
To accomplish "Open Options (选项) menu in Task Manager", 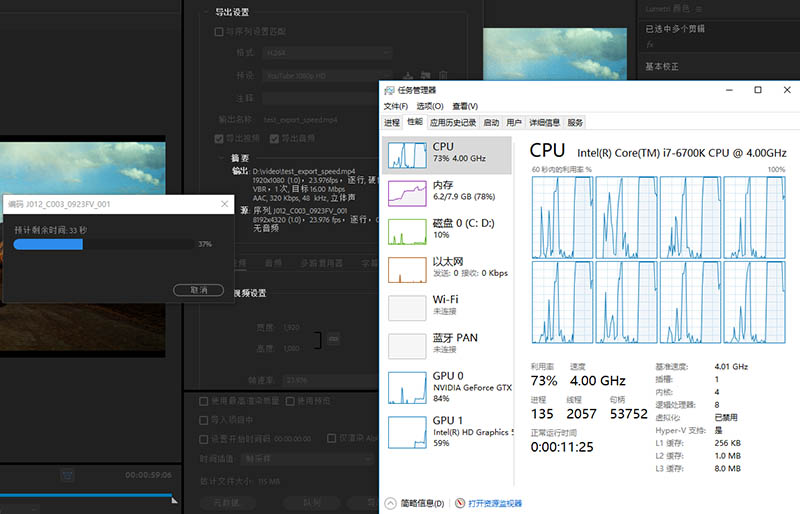I will [x=430, y=106].
